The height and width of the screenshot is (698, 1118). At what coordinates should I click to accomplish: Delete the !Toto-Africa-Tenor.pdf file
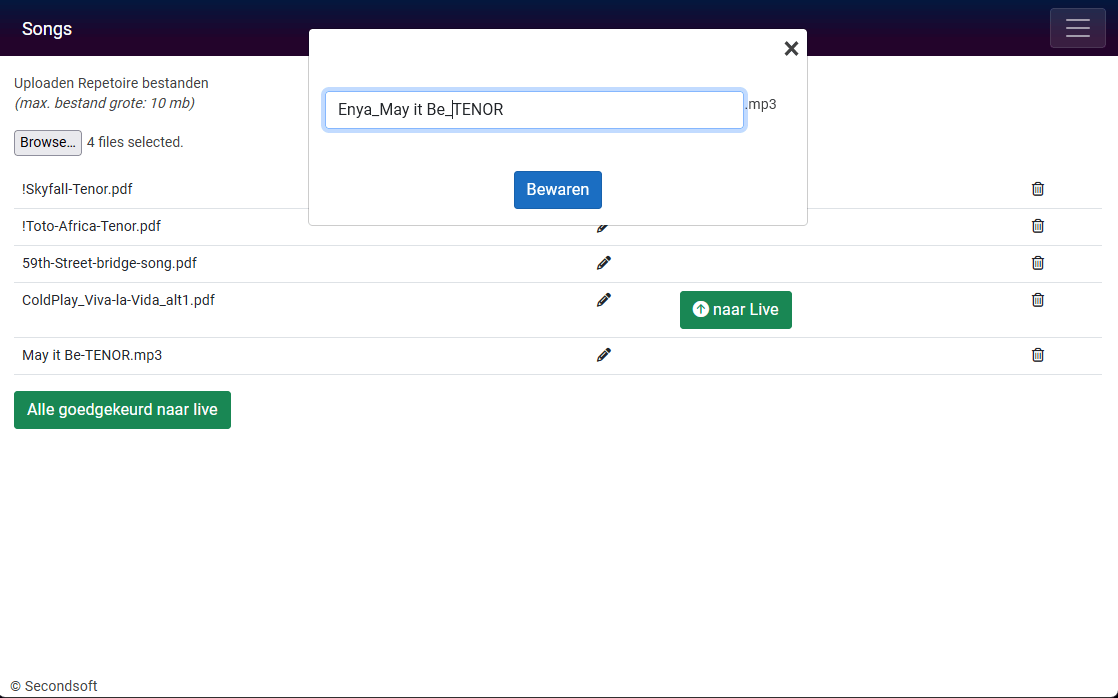point(1037,226)
